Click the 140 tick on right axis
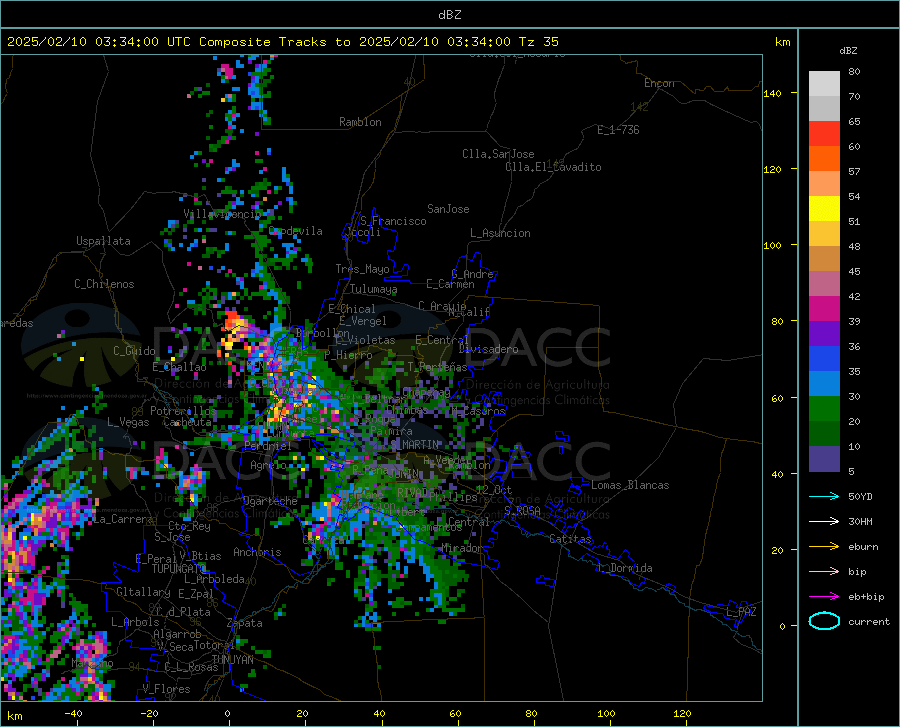The image size is (900, 727). pos(772,93)
